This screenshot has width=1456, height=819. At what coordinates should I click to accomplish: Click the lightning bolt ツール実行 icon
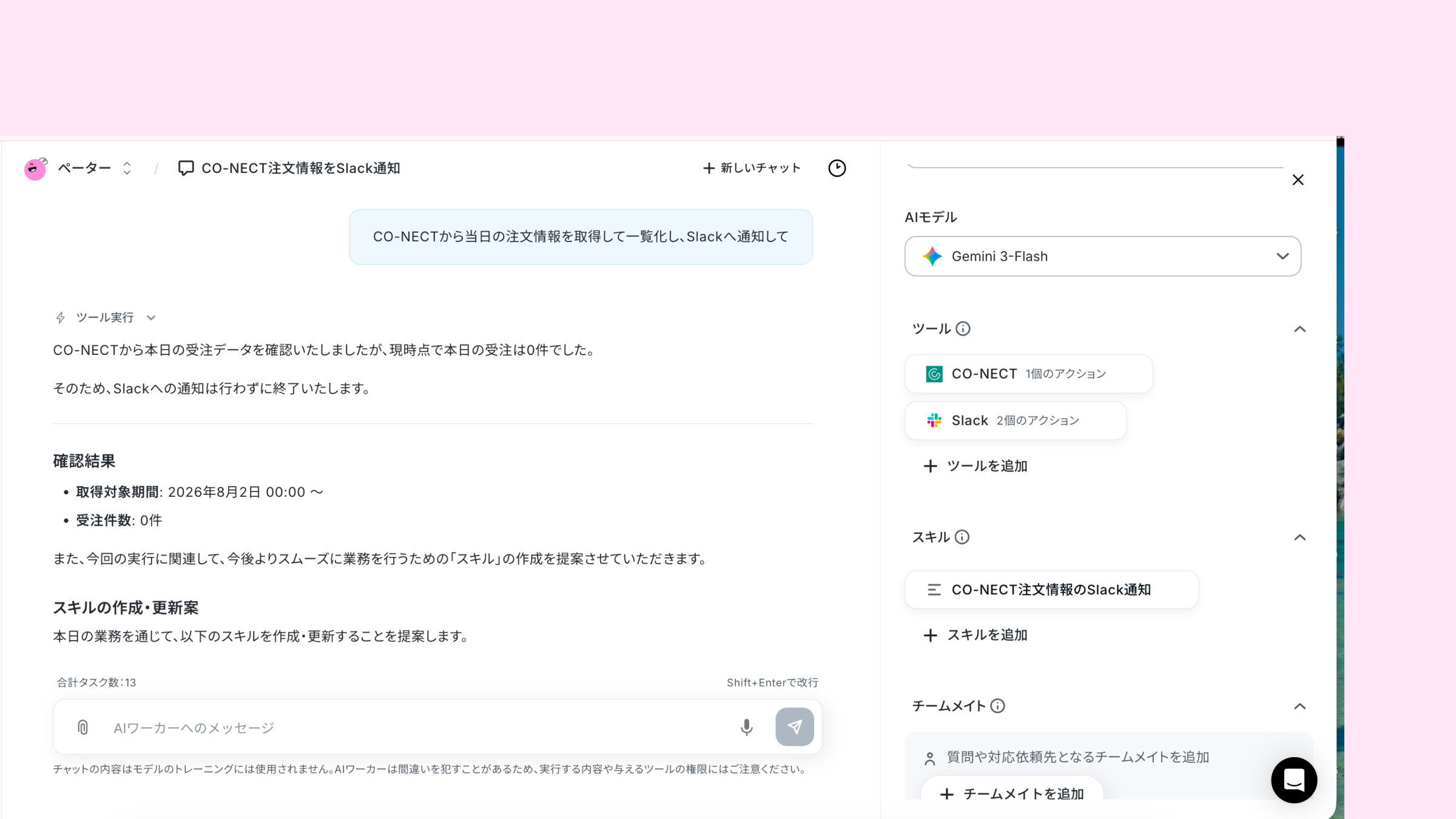60,318
